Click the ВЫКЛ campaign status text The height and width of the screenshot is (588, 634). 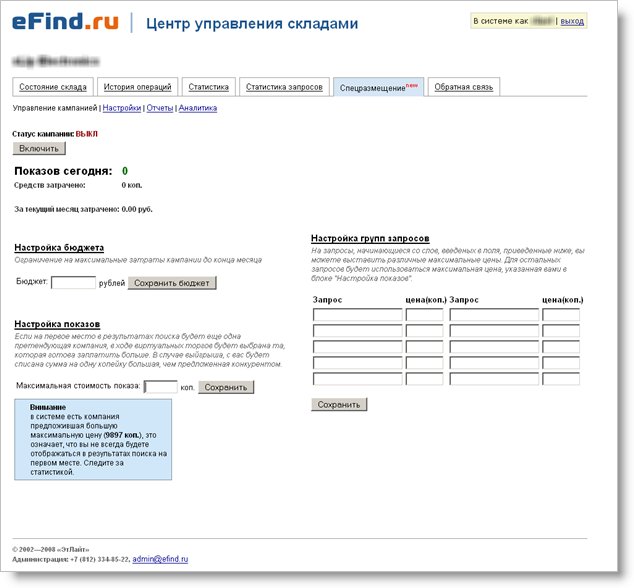87,134
